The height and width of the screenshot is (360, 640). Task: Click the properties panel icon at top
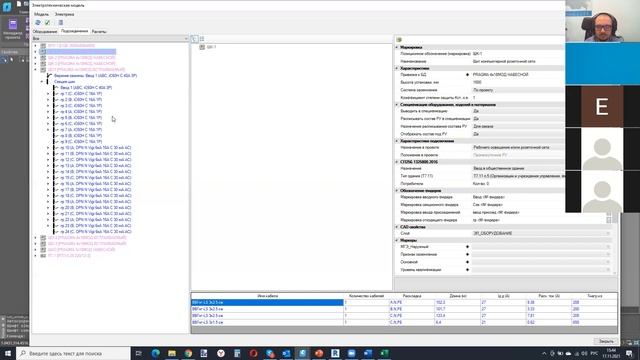pos(399,40)
